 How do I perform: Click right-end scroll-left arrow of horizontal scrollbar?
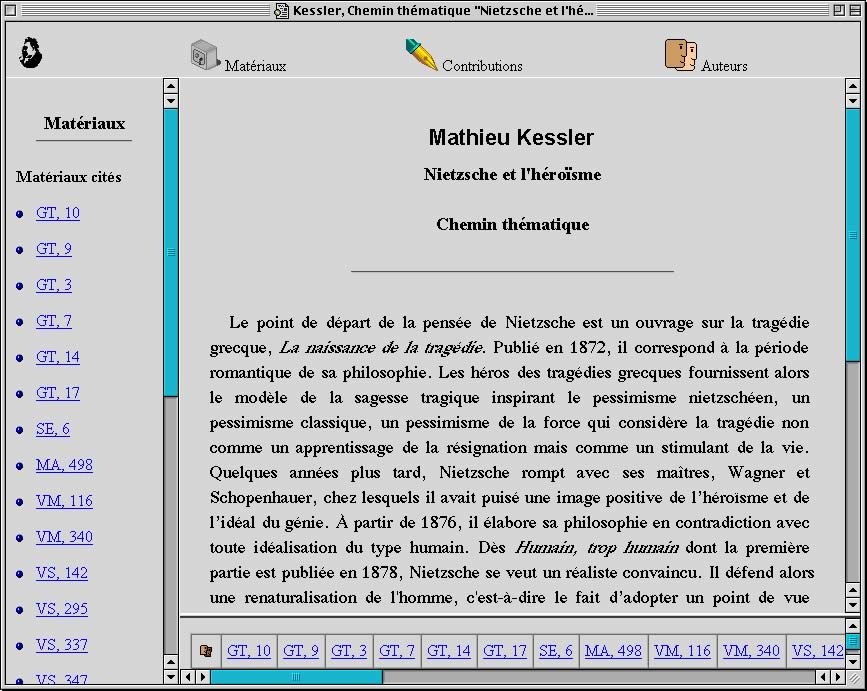tap(823, 677)
